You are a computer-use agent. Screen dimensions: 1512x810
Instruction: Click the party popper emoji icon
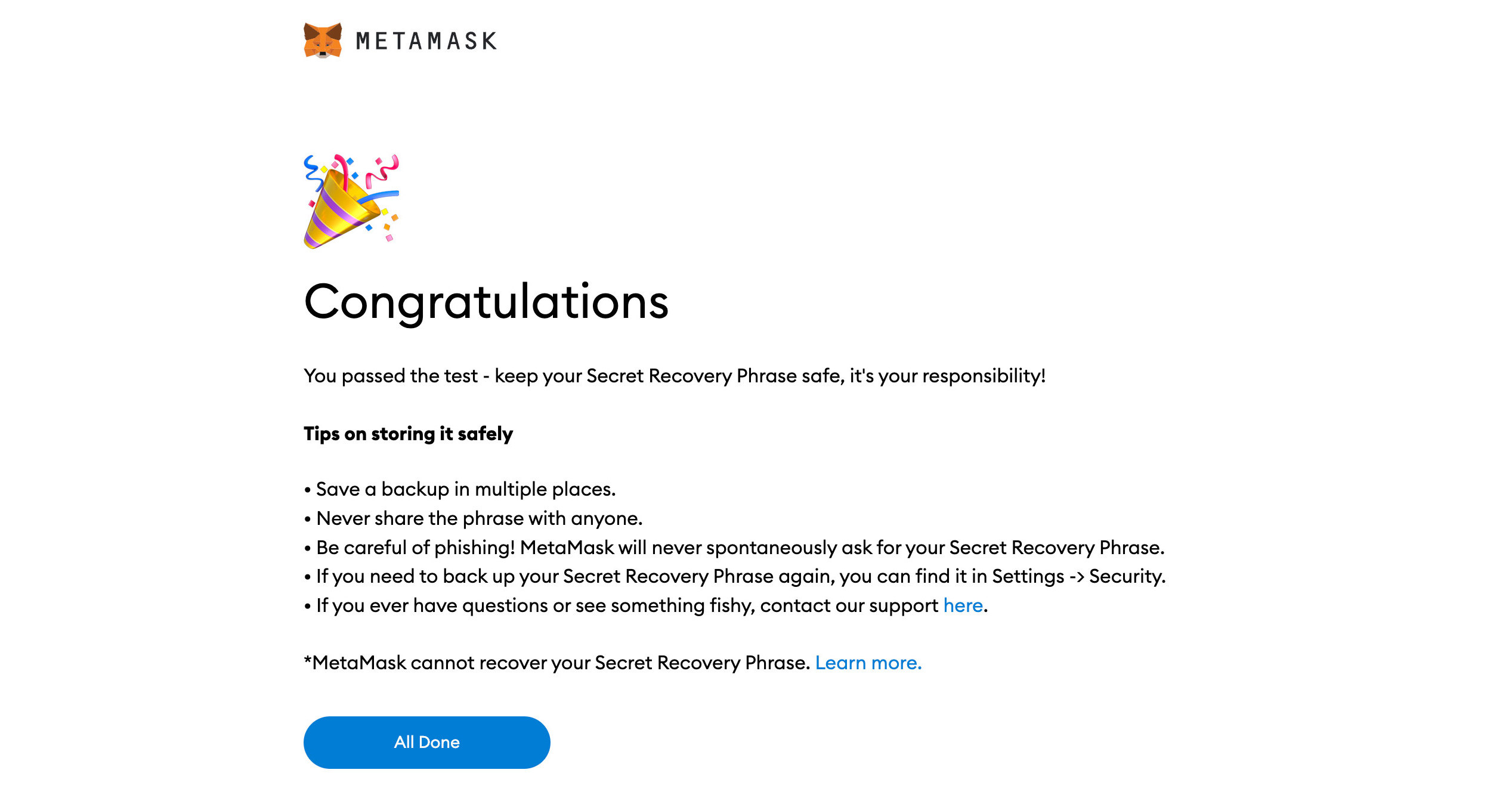pos(351,201)
